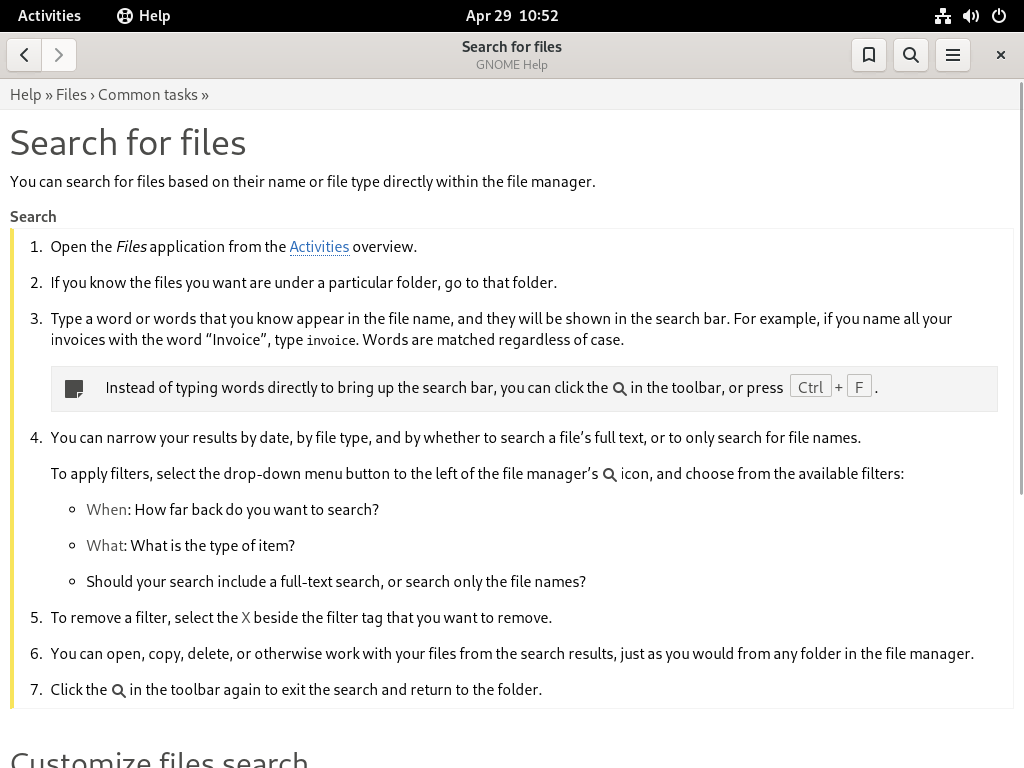This screenshot has width=1024, height=768.
Task: Click step 2 about going to a particular folder
Action: tap(304, 283)
